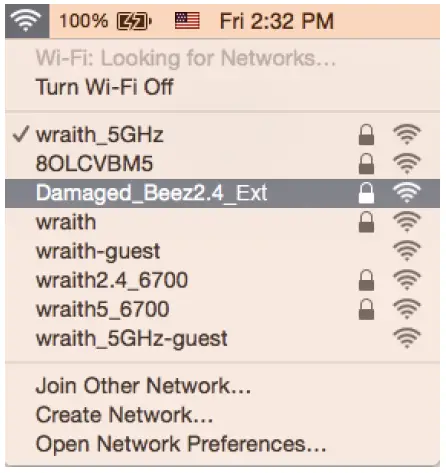Click signal strength icon for 8OLCVBM5

(407, 163)
